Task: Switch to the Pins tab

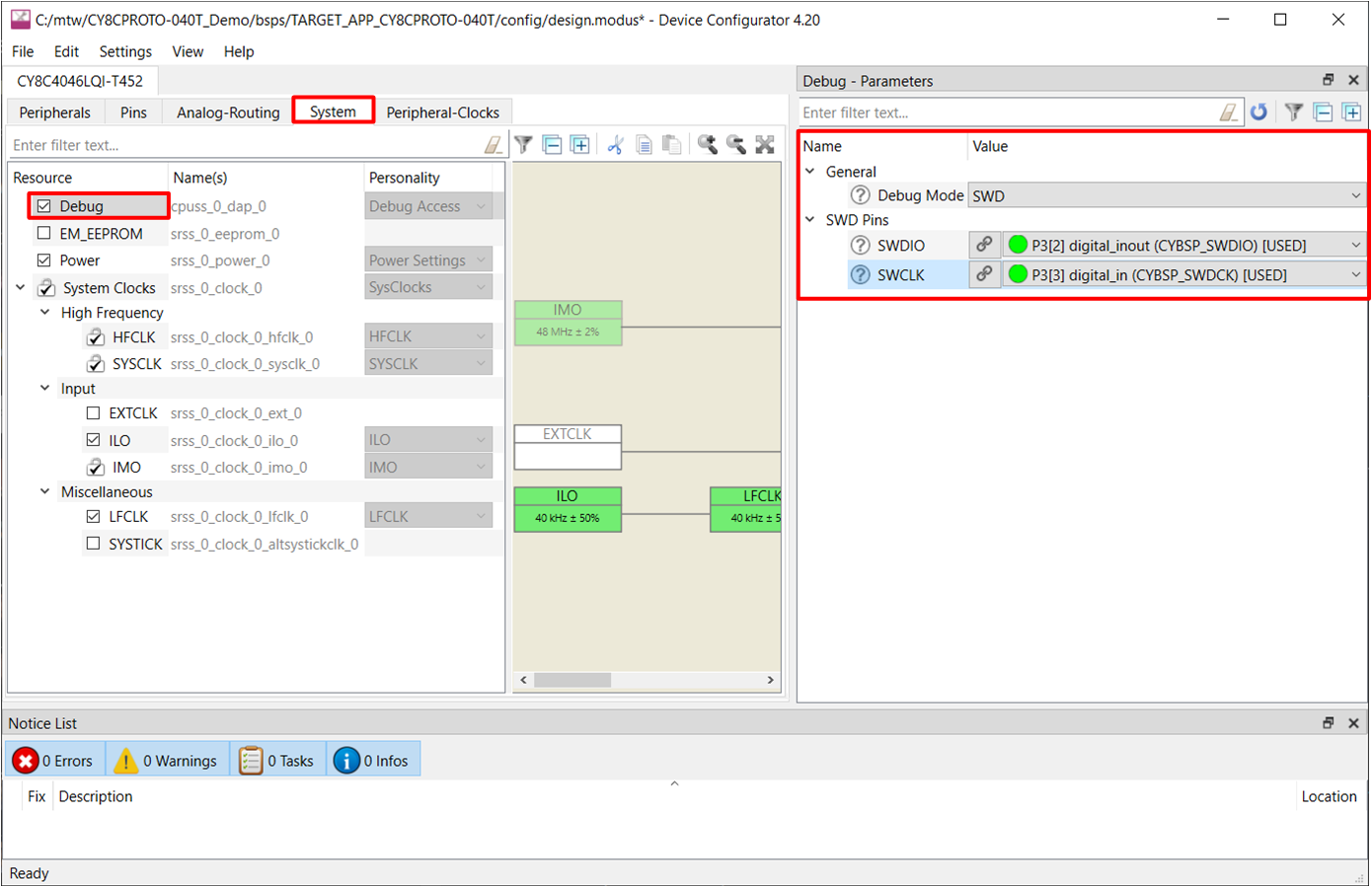Action: tap(133, 112)
